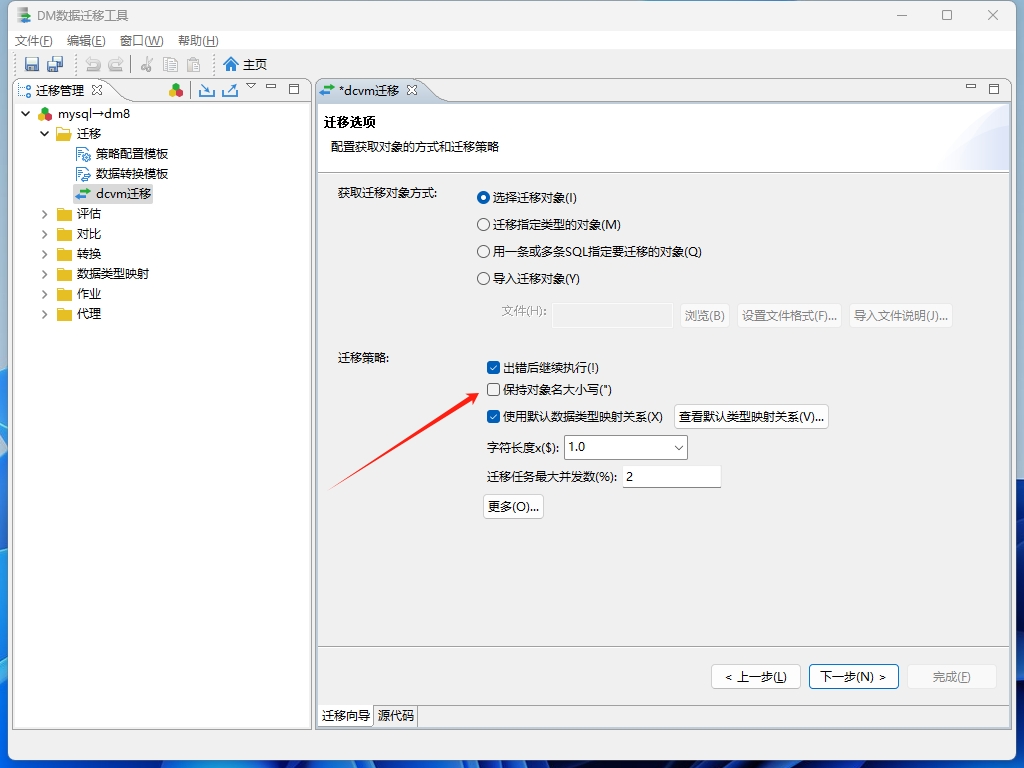Select the 作业 tree item
The width and height of the screenshot is (1024, 768).
click(89, 295)
